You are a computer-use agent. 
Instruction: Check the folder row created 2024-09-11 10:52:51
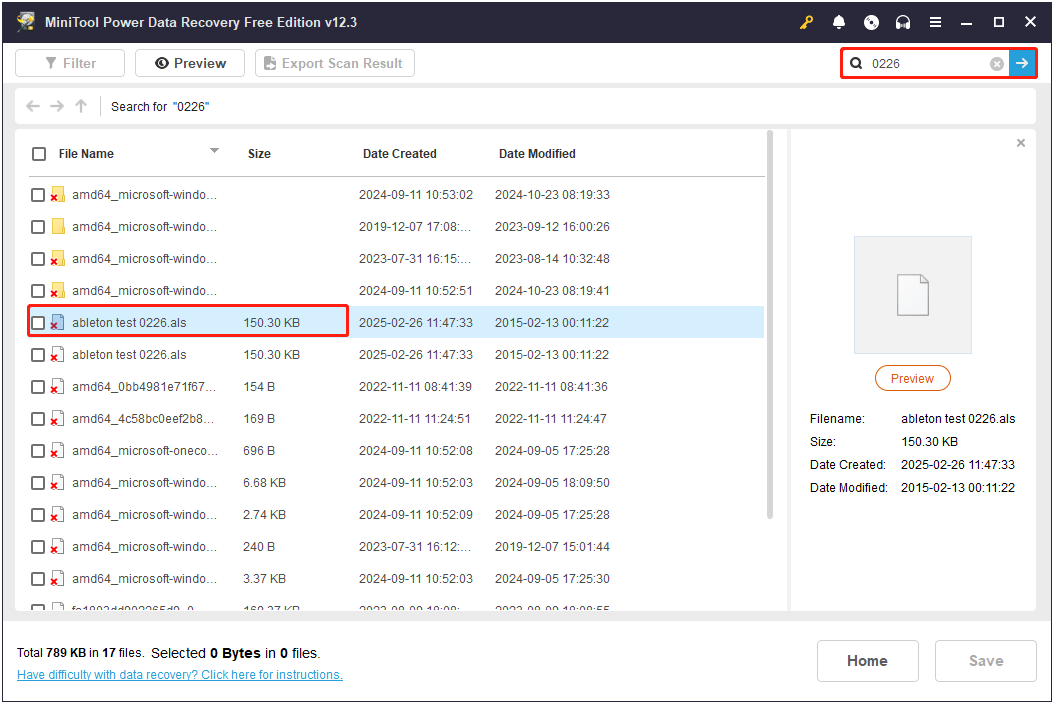38,291
